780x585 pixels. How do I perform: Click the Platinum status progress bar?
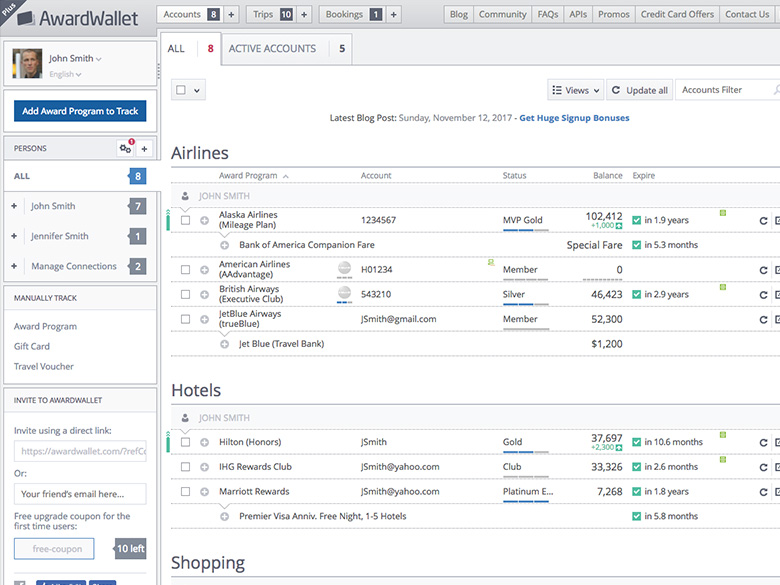pos(526,501)
